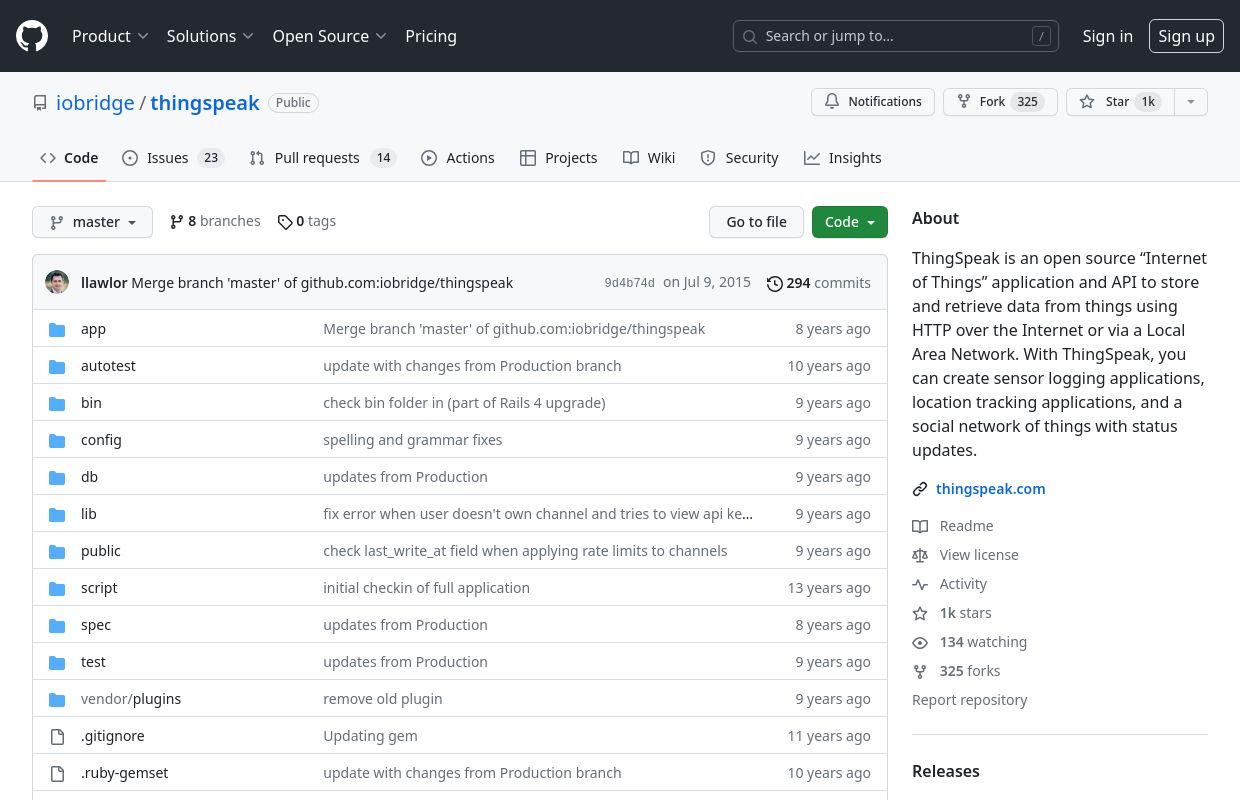Open the green Code dropdown
The image size is (1240, 800).
click(850, 222)
